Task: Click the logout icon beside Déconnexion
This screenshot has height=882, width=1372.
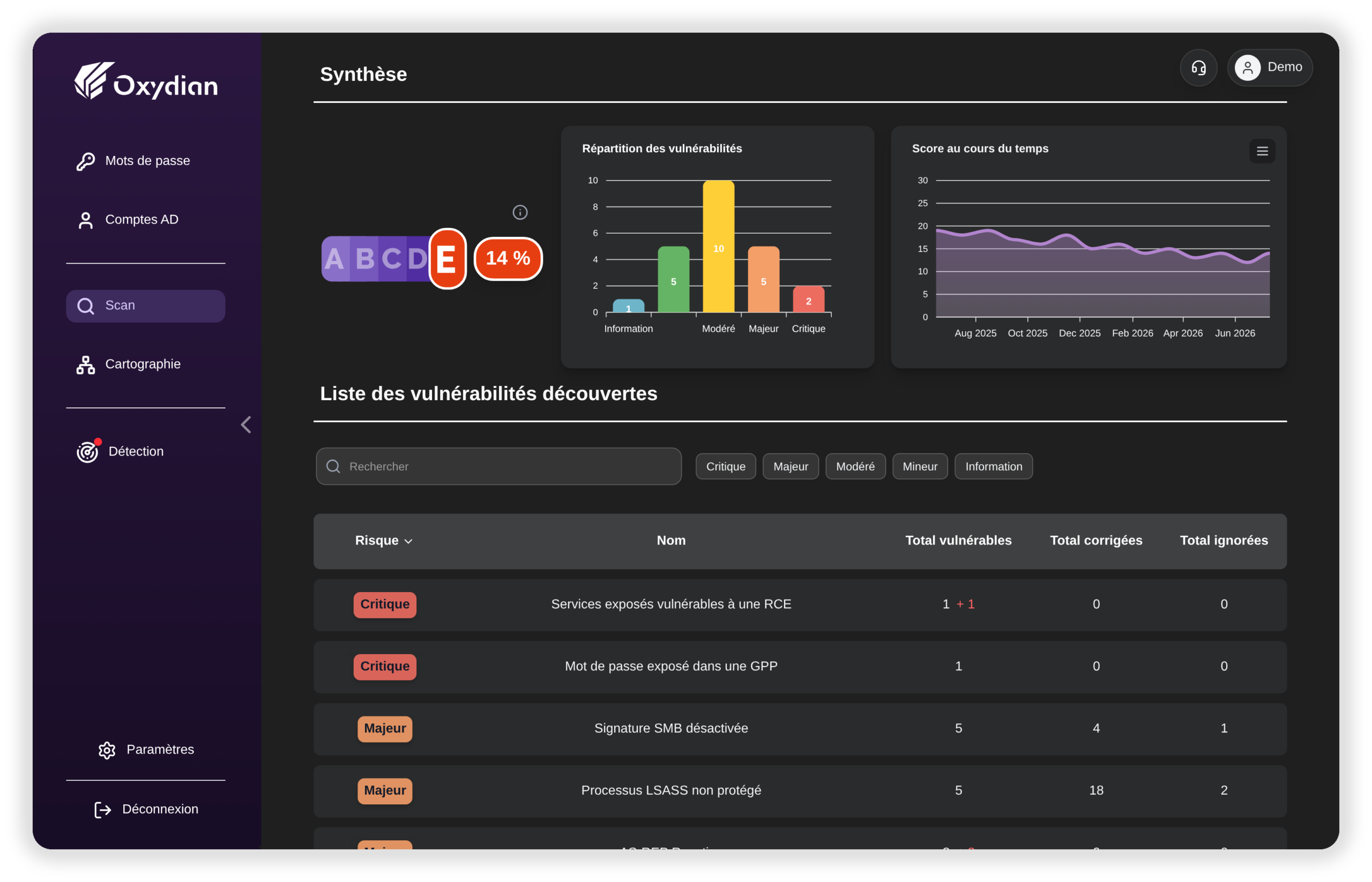Action: point(103,809)
